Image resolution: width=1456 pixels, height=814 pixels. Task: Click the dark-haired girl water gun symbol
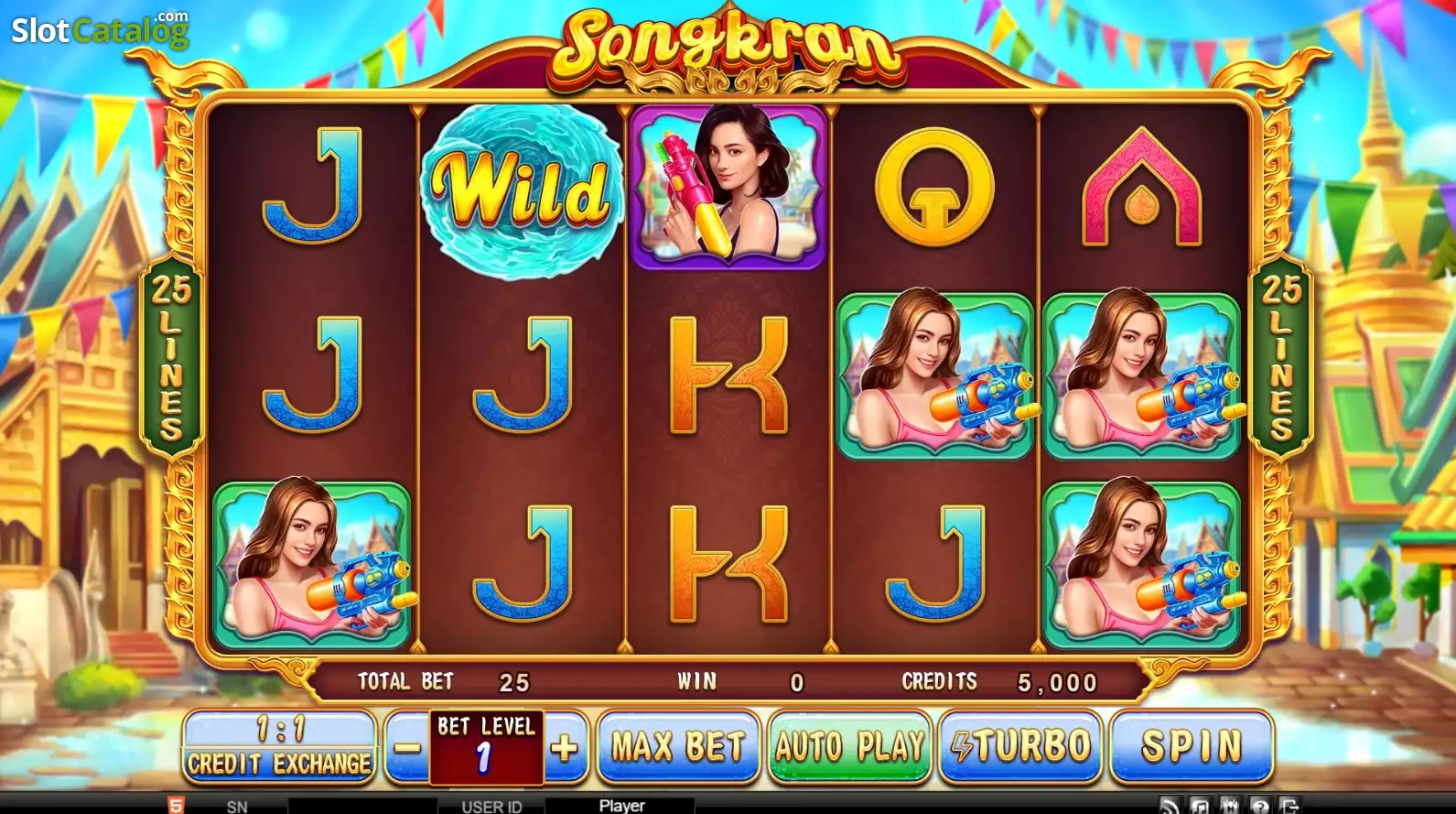728,186
